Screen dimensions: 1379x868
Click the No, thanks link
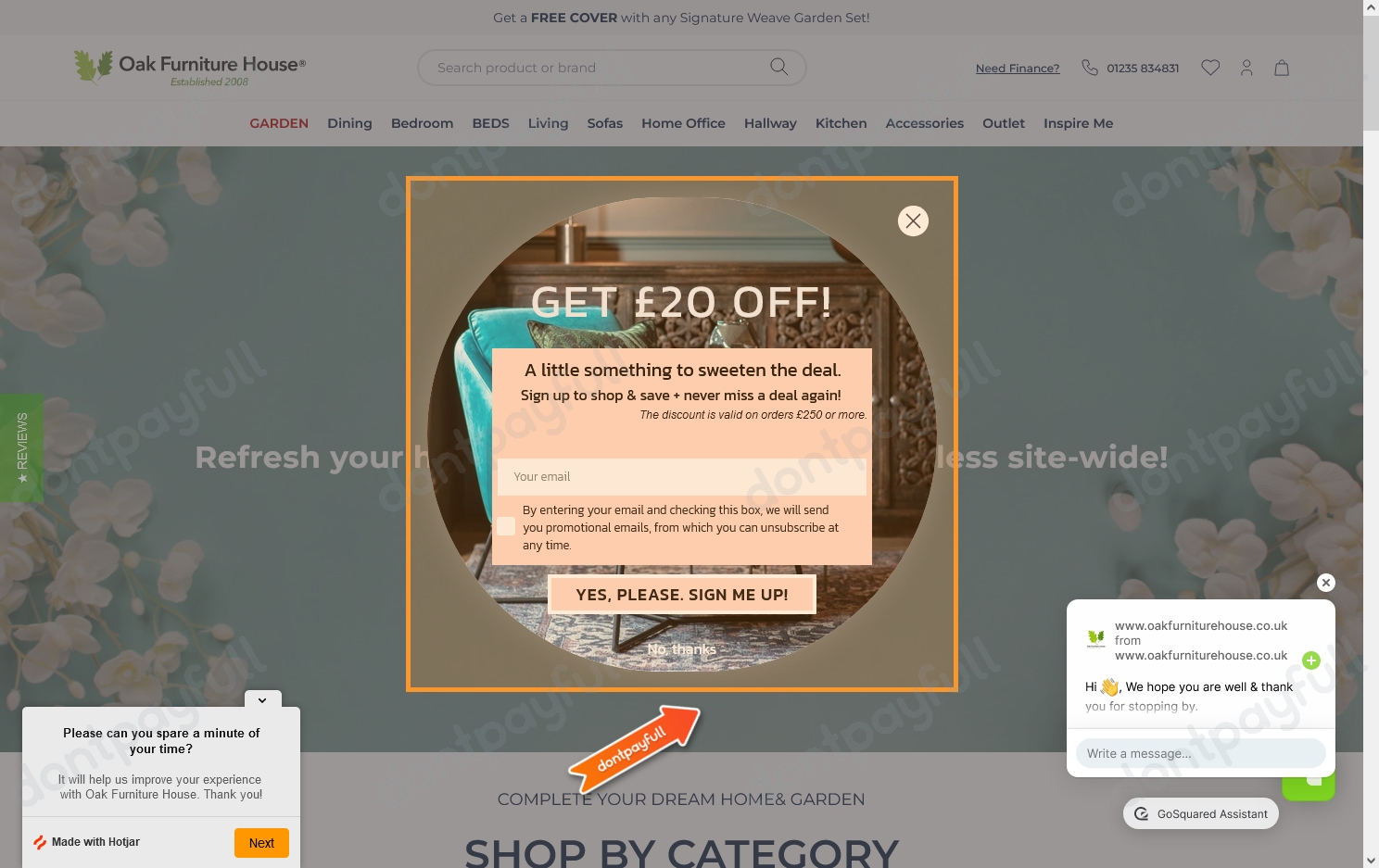point(681,649)
